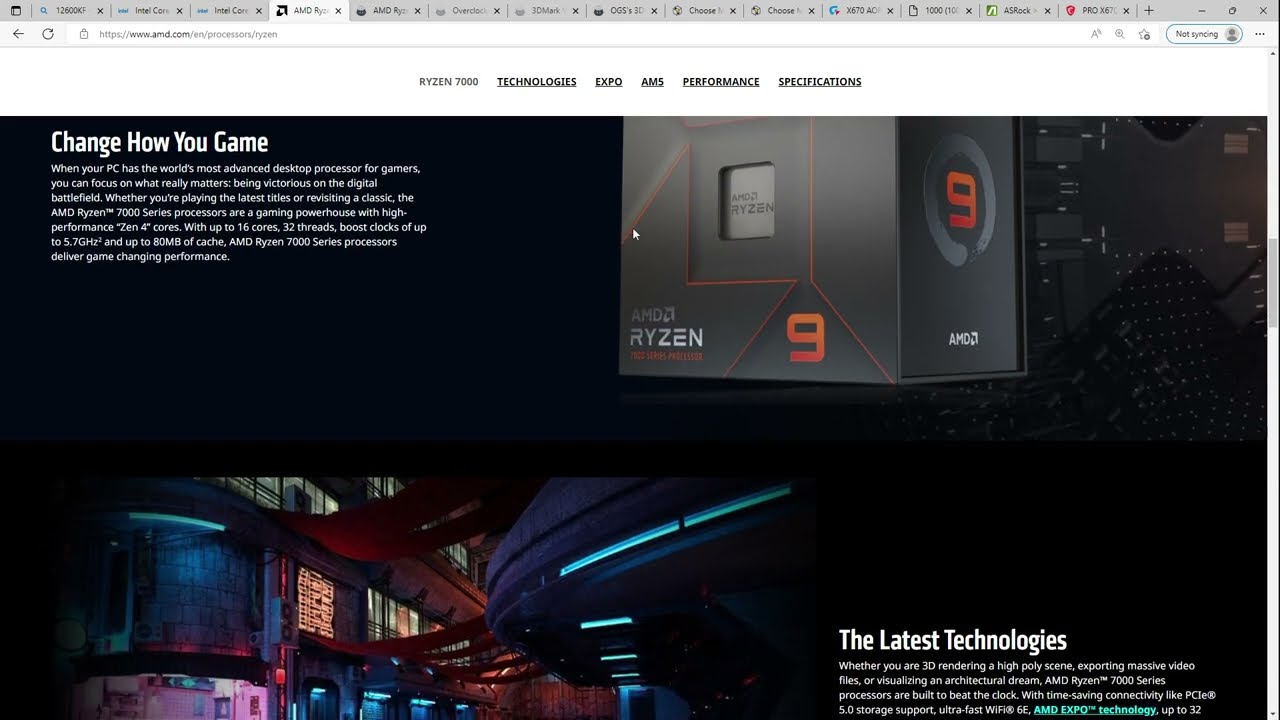The height and width of the screenshot is (720, 1280).
Task: Close the 3DMark tab
Action: (x=577, y=11)
